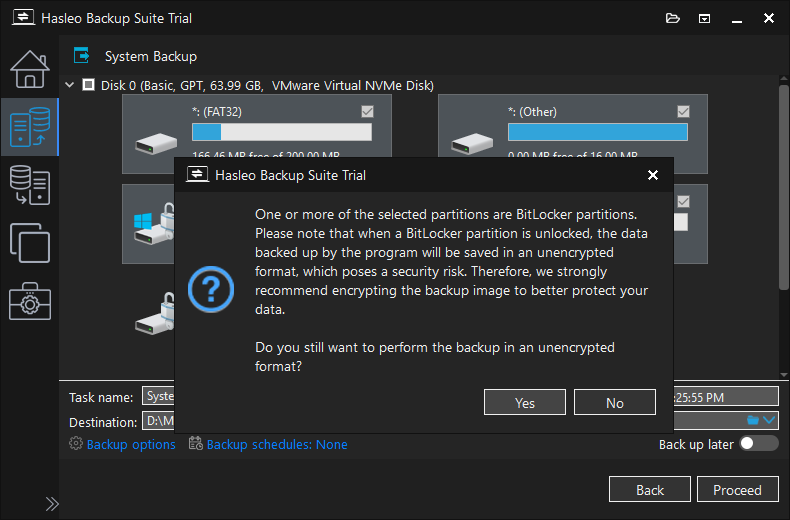
Task: Toggle the Other partition checkbox
Action: coord(683,111)
